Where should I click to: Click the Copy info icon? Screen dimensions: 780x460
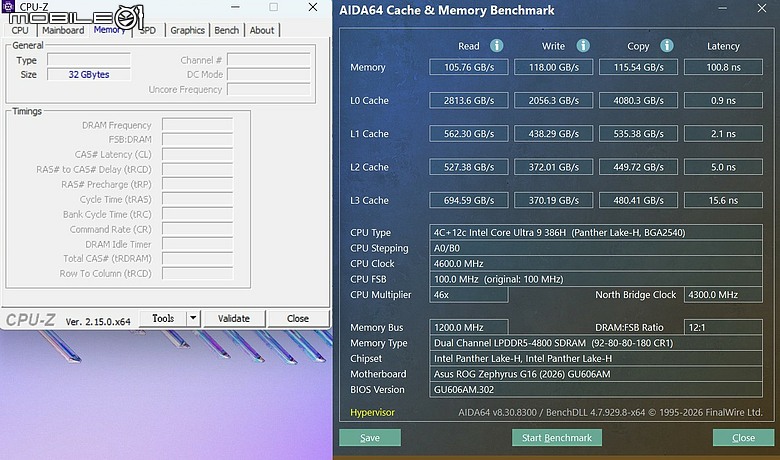point(667,46)
